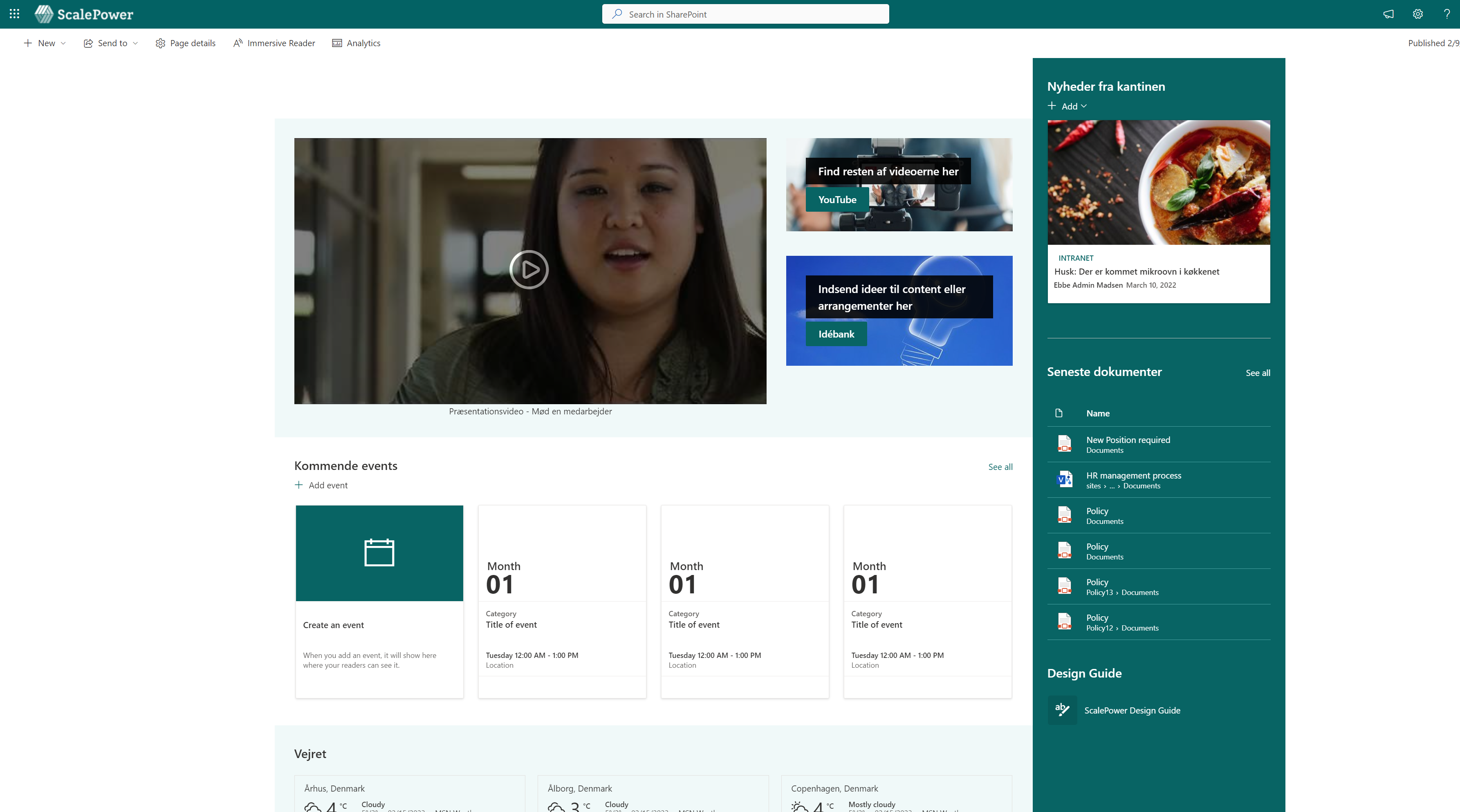Open Analytics for this page
Image resolution: width=1460 pixels, height=812 pixels.
point(356,43)
